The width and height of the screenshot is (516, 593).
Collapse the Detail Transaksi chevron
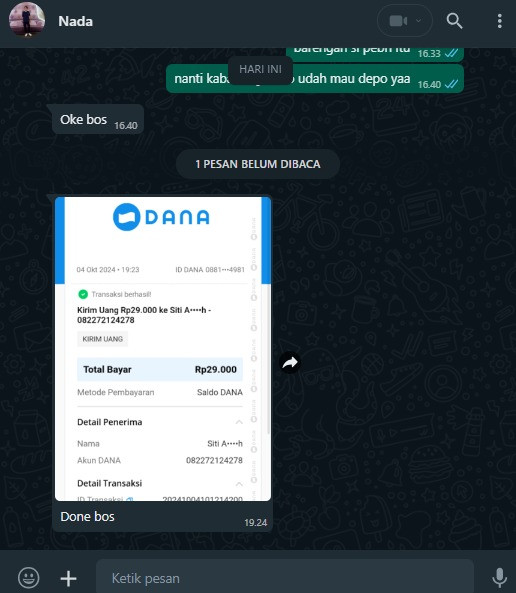click(239, 484)
